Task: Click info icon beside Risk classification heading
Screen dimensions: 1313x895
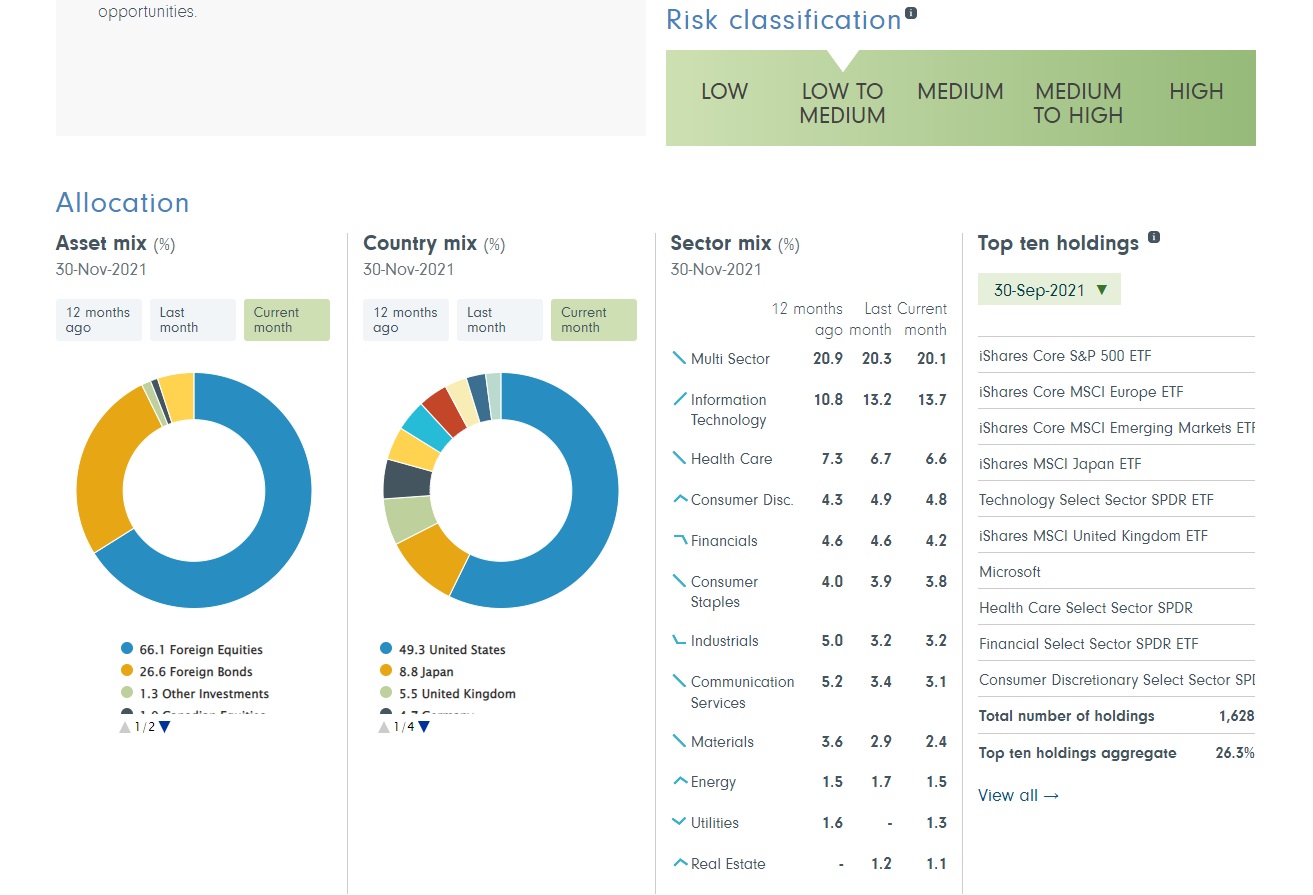Action: click(x=911, y=14)
